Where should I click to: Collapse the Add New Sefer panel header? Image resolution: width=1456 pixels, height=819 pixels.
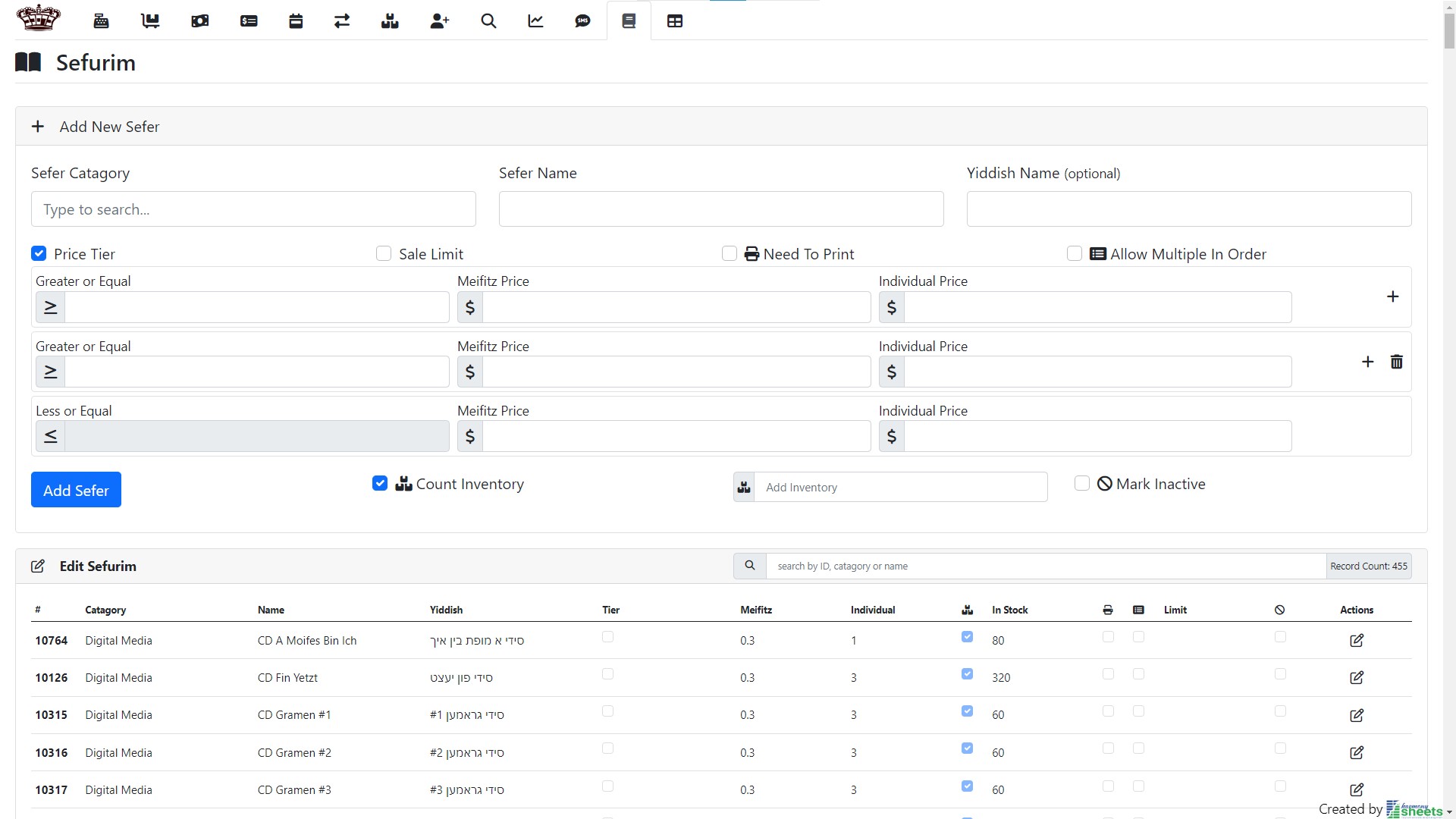(x=721, y=127)
